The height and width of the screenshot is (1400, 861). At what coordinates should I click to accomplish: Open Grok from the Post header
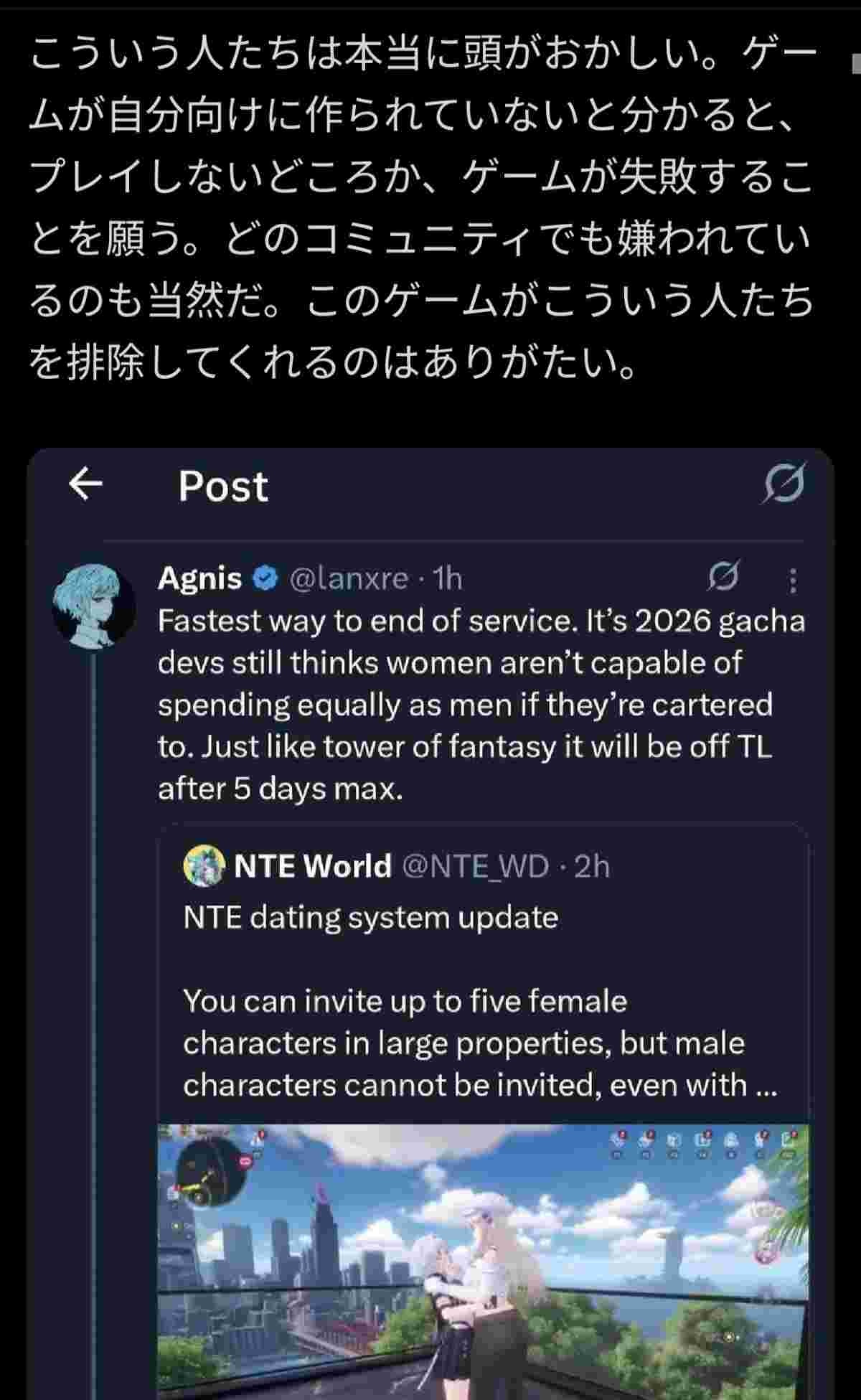pos(783,484)
